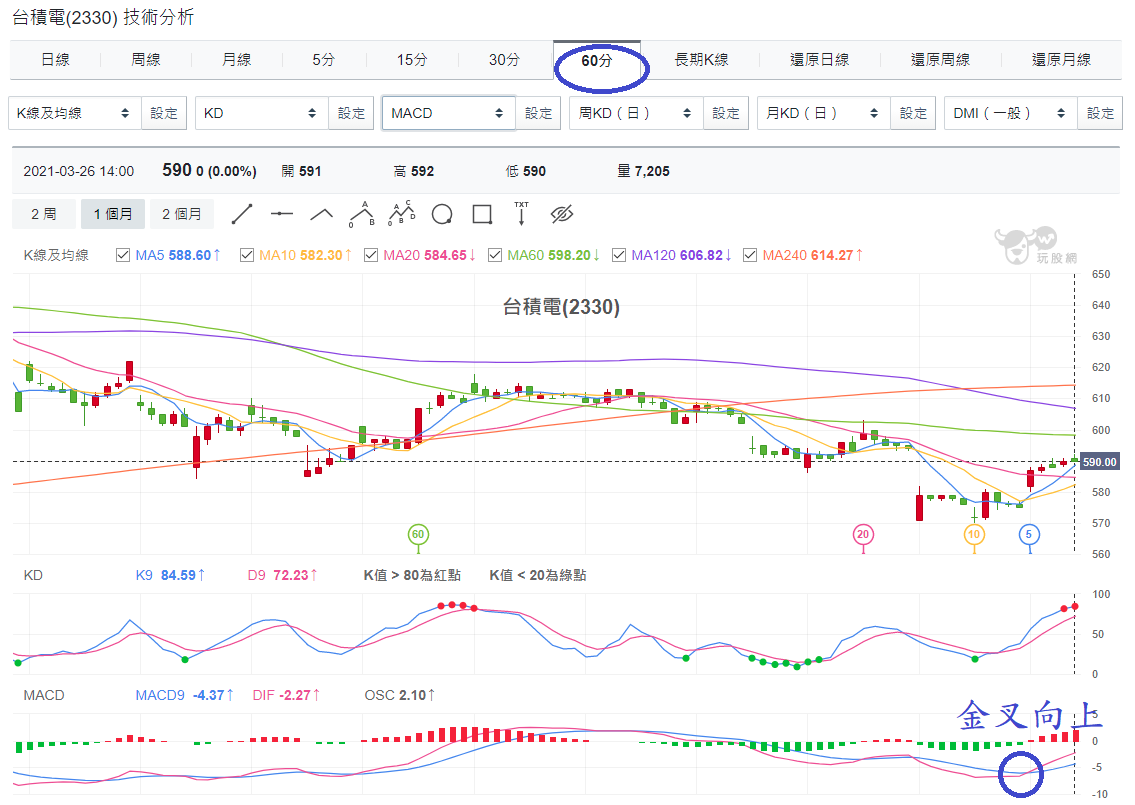Image resolution: width=1135 pixels, height=805 pixels.
Task: Set chart range to 2 周
Action: 43,214
